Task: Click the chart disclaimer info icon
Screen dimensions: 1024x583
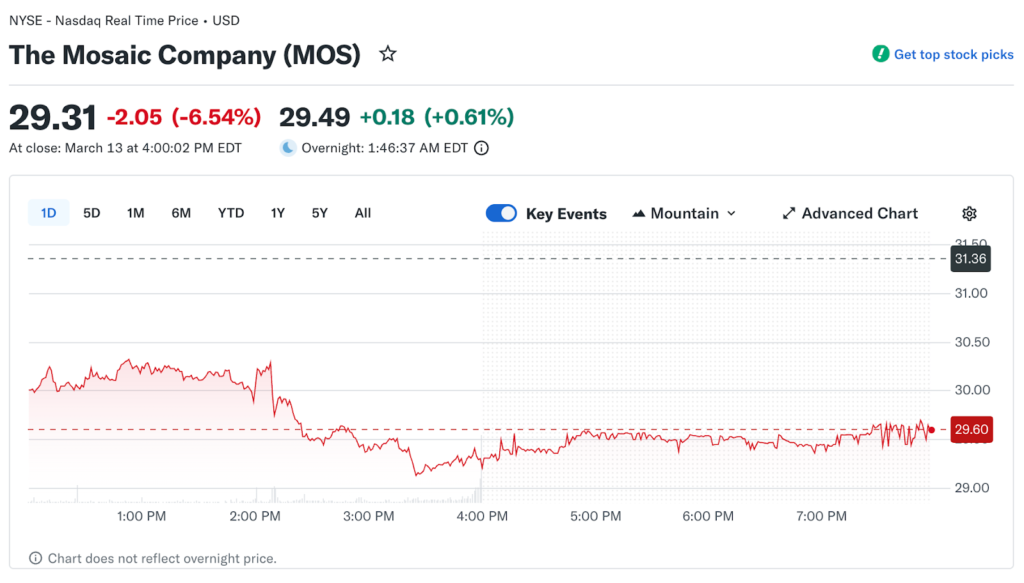Action: click(x=36, y=558)
